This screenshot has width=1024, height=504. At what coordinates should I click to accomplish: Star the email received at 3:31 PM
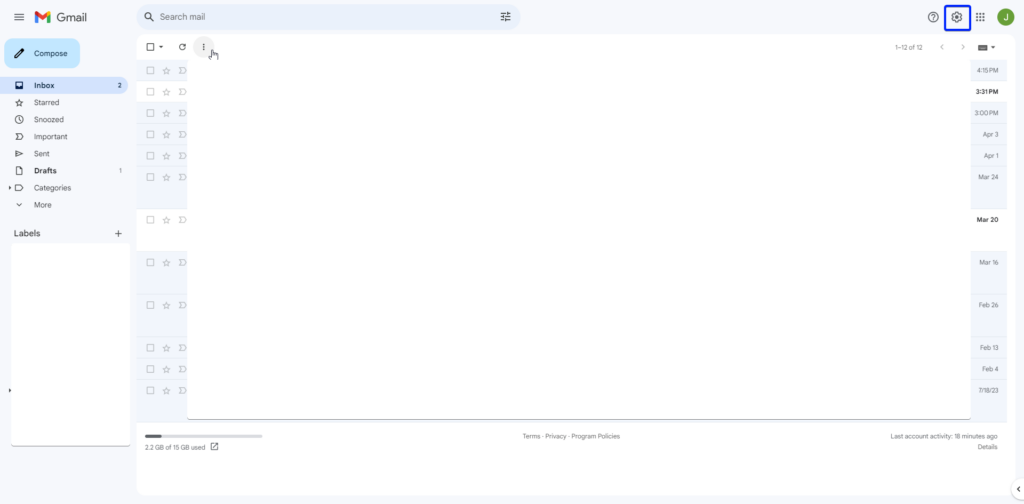(x=167, y=92)
